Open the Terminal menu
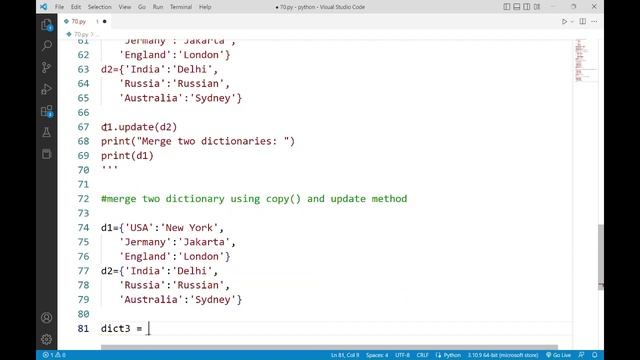Image resolution: width=640 pixels, height=360 pixels. (181, 7)
